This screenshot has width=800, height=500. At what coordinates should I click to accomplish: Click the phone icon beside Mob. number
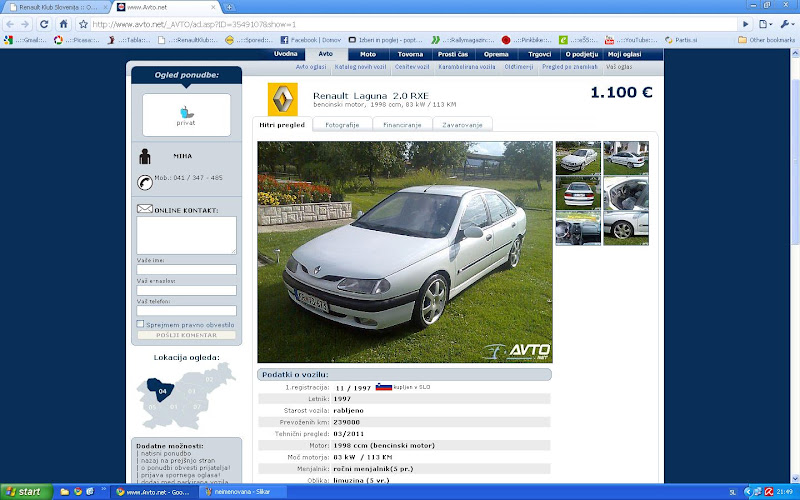click(x=145, y=182)
